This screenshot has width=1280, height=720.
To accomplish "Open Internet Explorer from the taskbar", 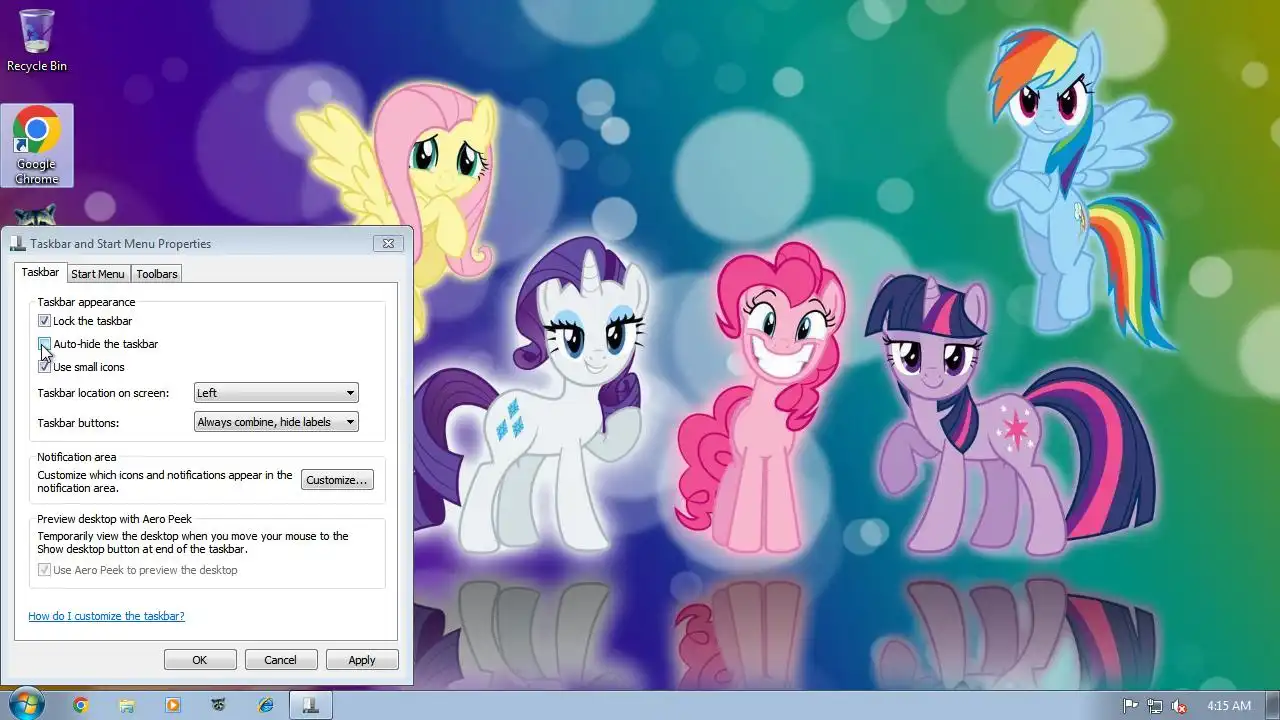I will coord(266,705).
